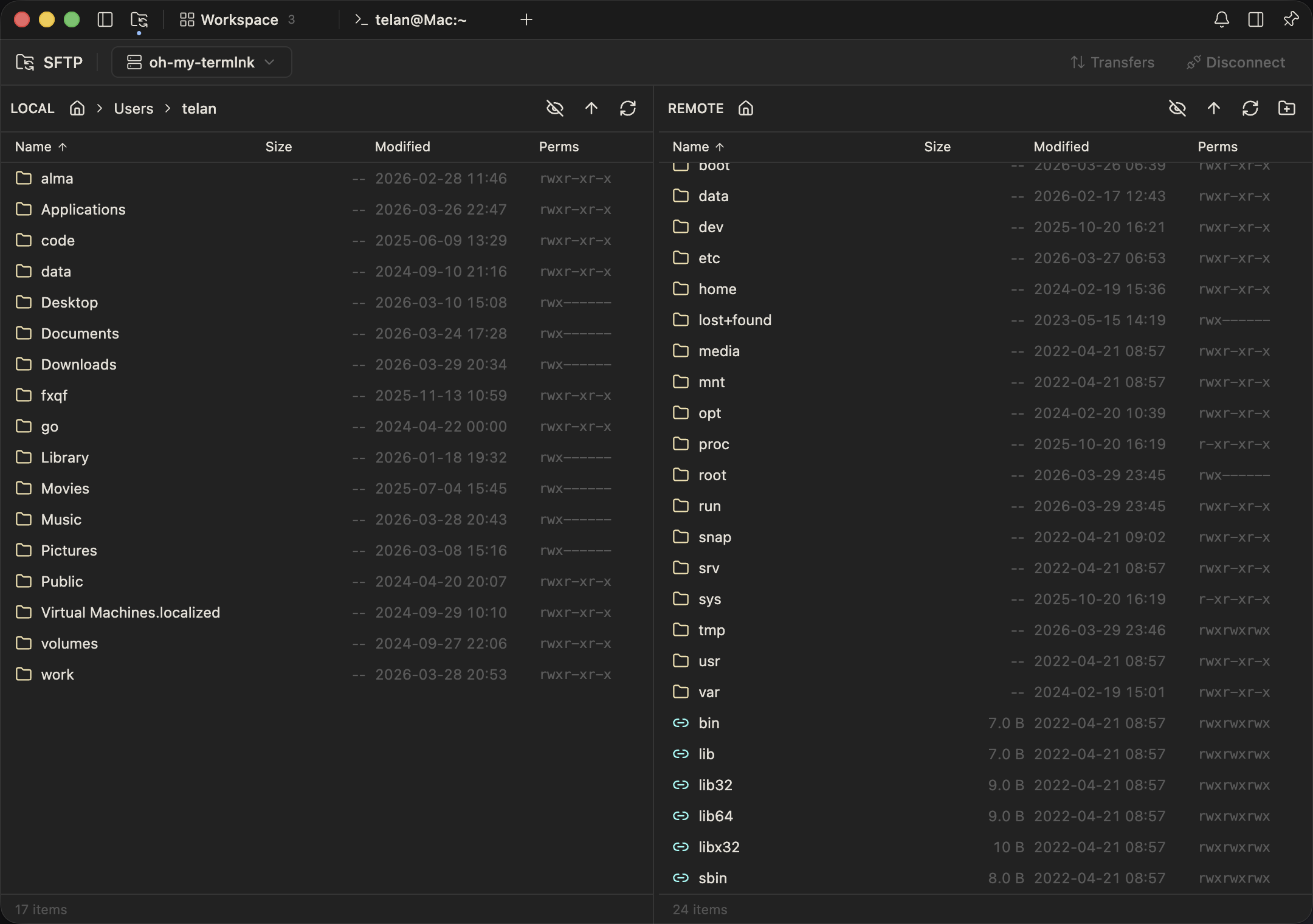Viewport: 1313px width, 924px height.
Task: Toggle the right split panel icon
Action: pos(1256,20)
